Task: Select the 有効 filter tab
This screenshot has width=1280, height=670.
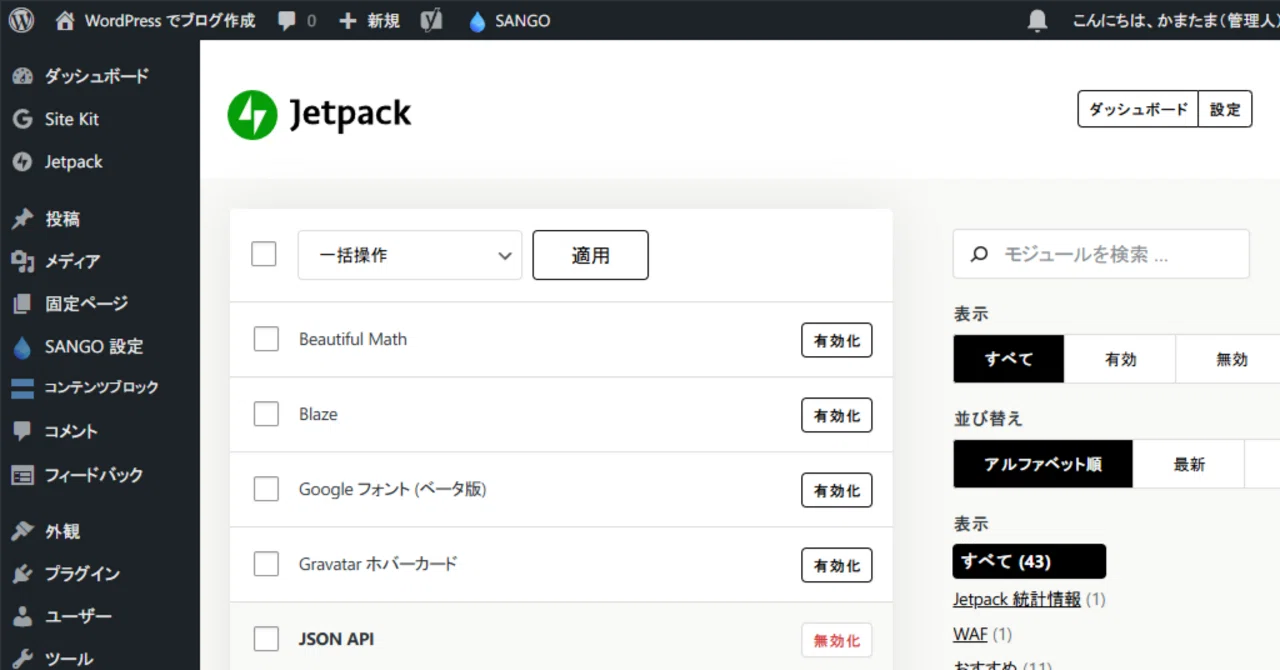Action: 1120,359
